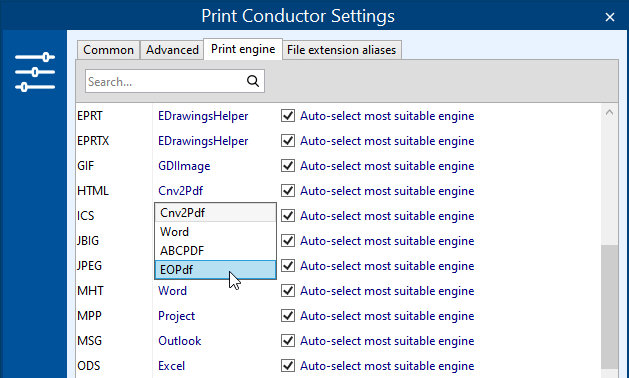Select the ICS file type label
The width and height of the screenshot is (629, 378).
click(x=86, y=216)
